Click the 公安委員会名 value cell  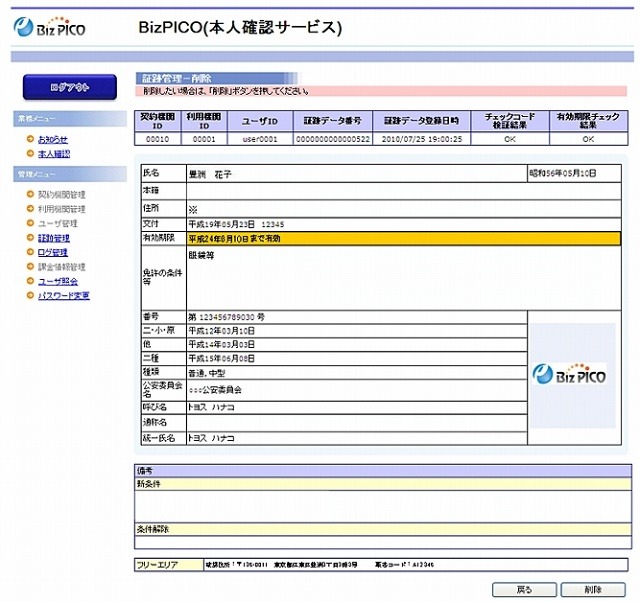tap(357, 390)
